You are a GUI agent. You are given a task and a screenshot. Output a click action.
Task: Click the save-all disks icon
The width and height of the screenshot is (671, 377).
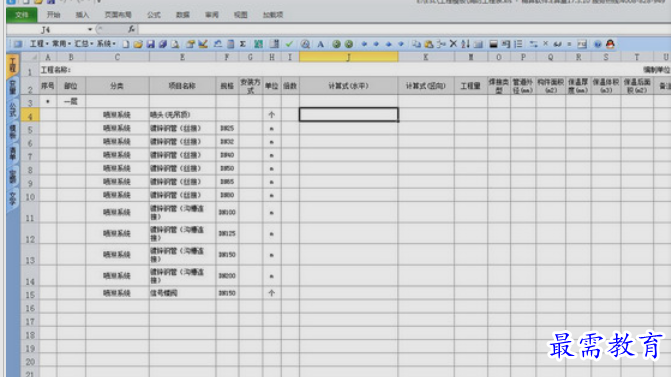(x=163, y=44)
